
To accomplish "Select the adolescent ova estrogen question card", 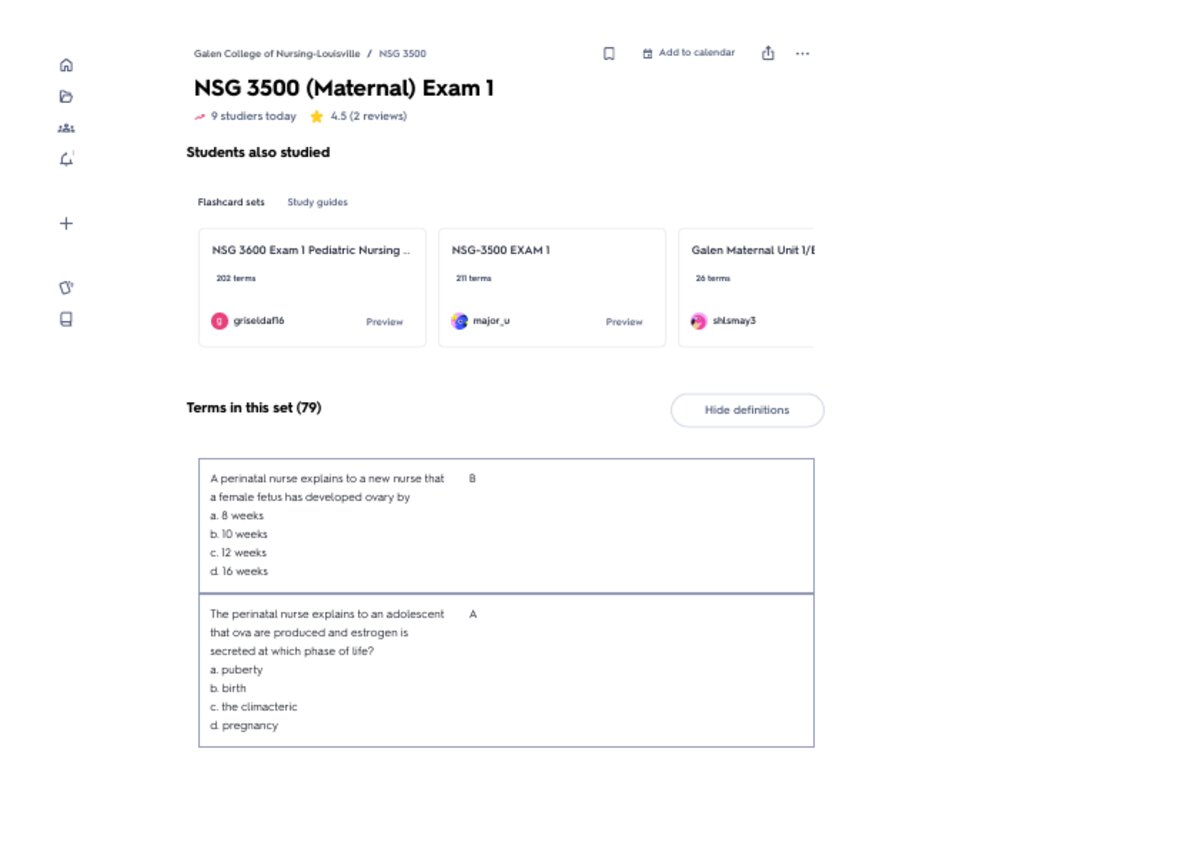I will 506,670.
